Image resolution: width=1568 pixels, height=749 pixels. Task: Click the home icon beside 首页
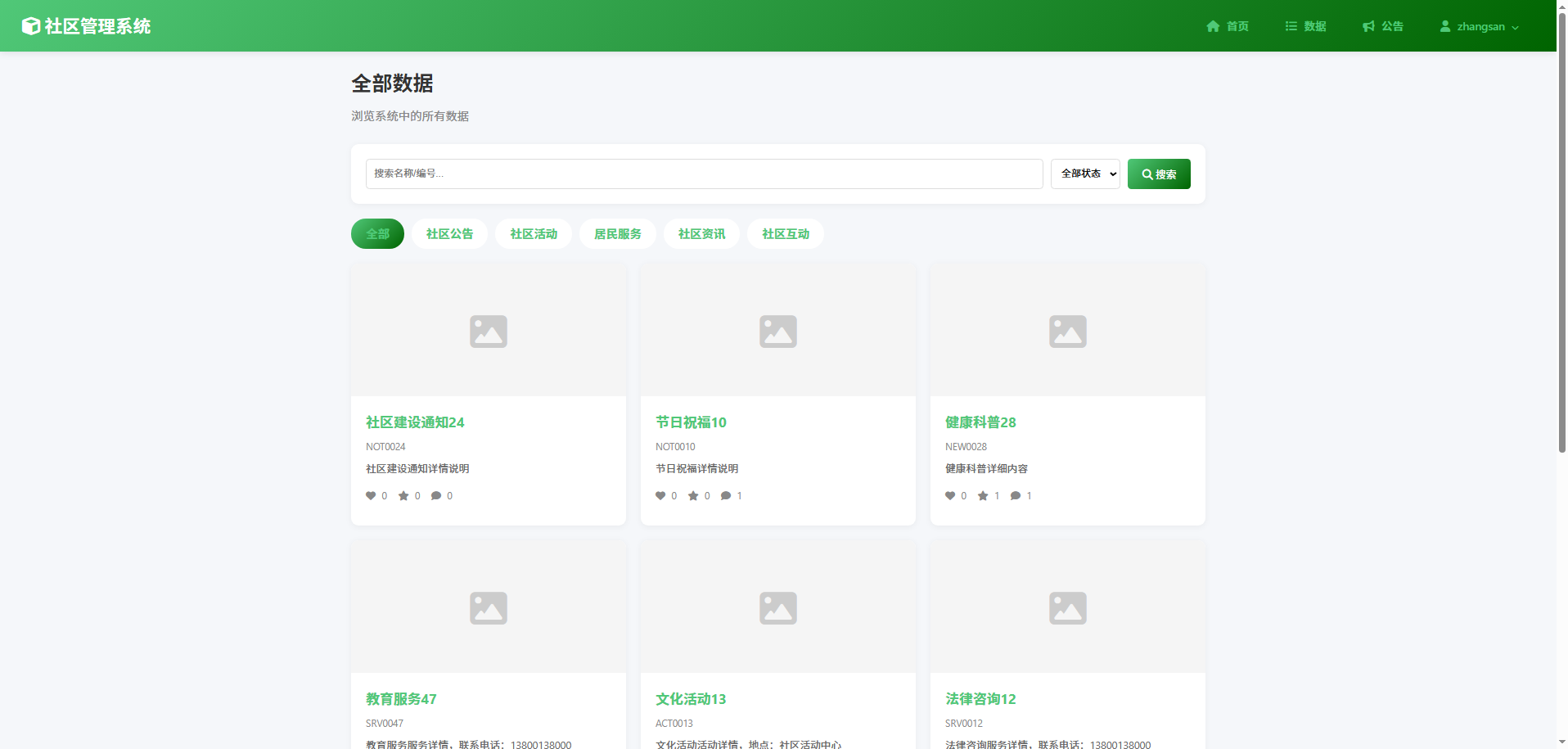tap(1213, 26)
